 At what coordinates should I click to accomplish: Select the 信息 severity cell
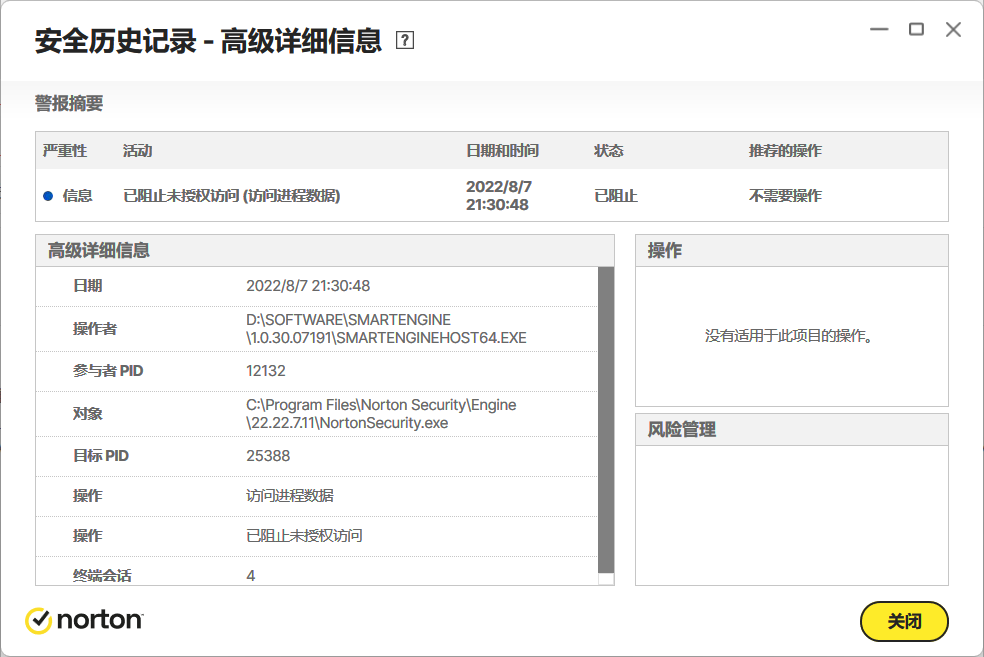pos(77,196)
